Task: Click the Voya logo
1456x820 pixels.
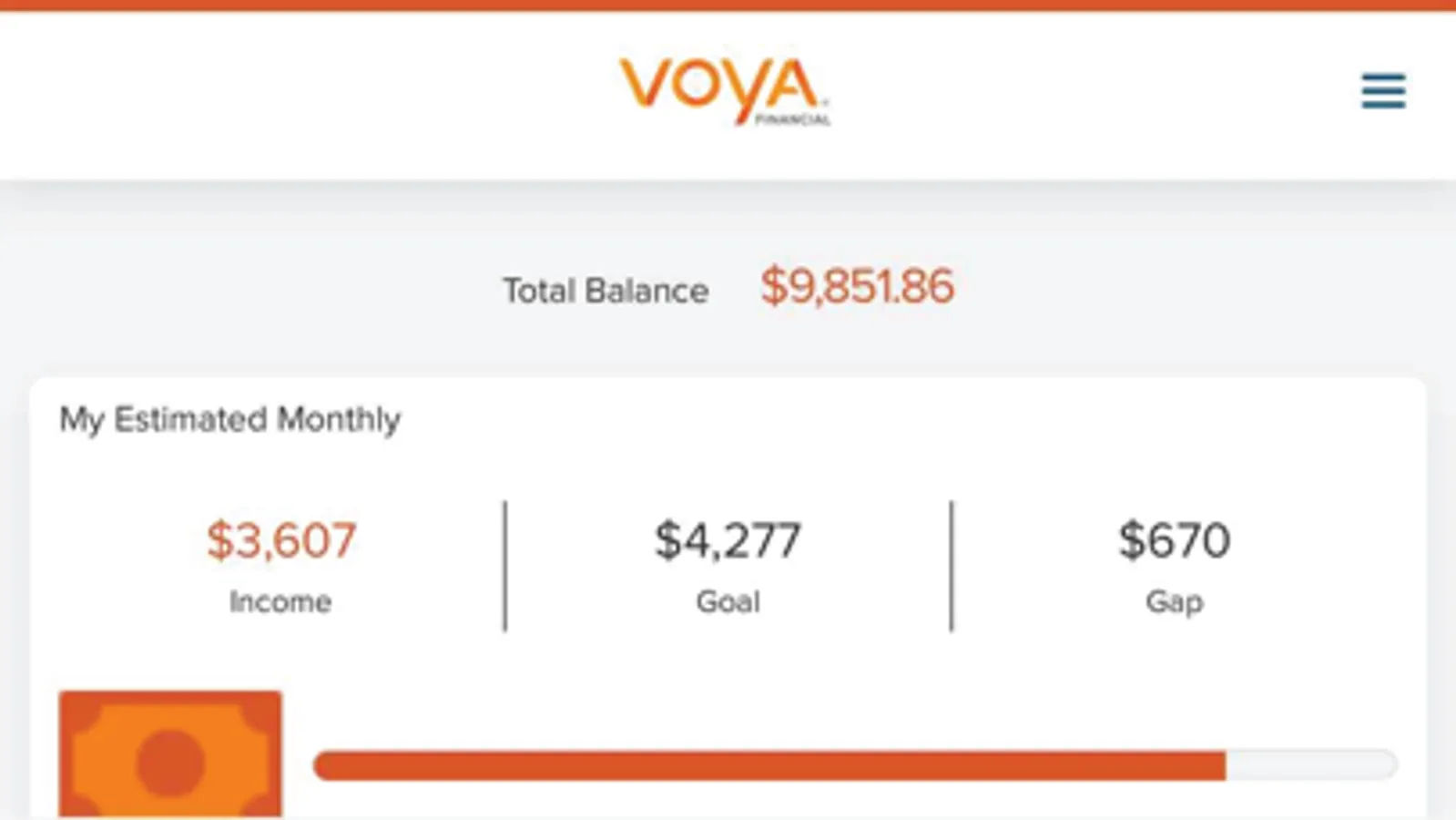Action: pyautogui.click(x=721, y=87)
